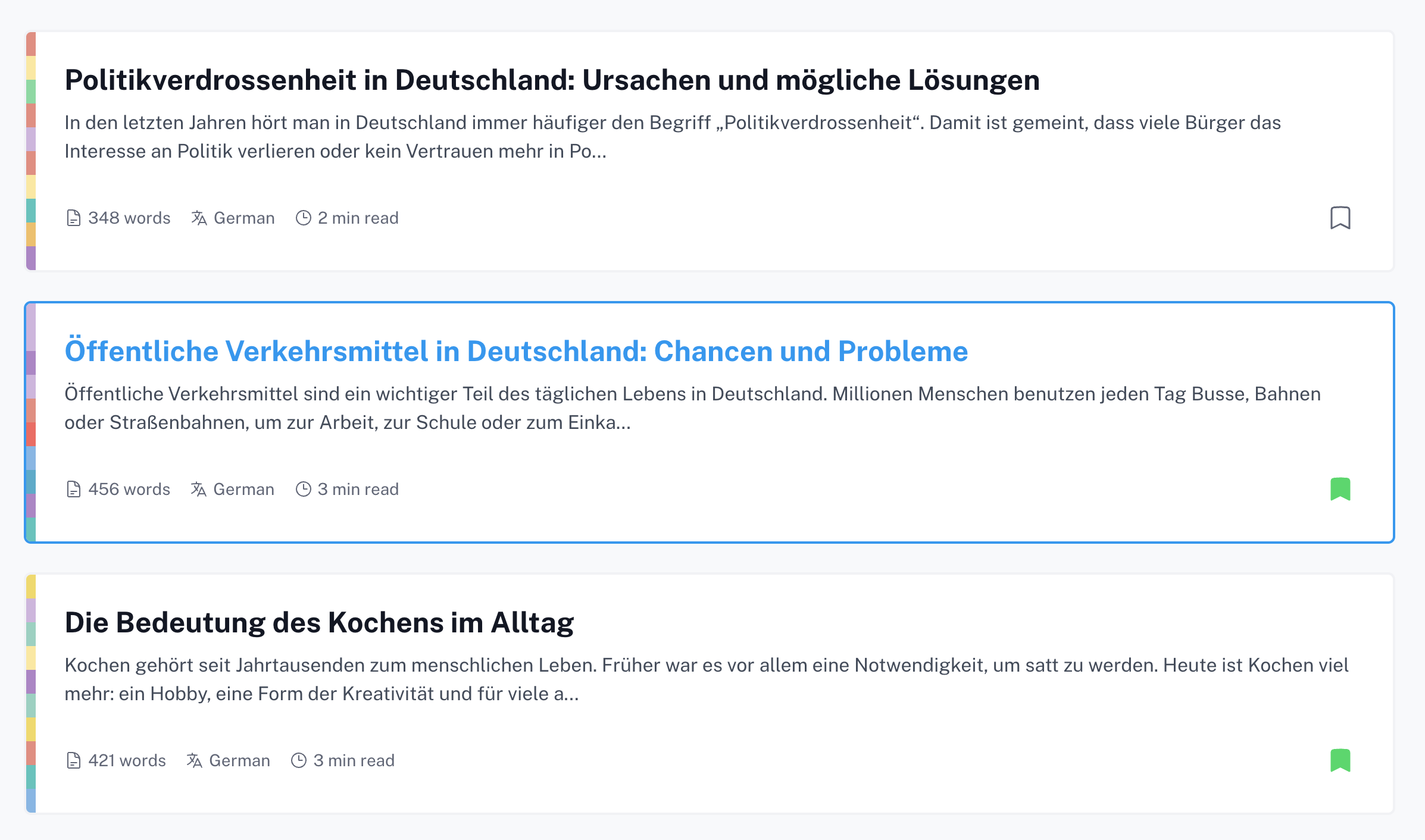This screenshot has height=840, width=1425.
Task: Open the Öffentliche Verkehrsmittel in Deutschland title link
Action: coord(516,352)
